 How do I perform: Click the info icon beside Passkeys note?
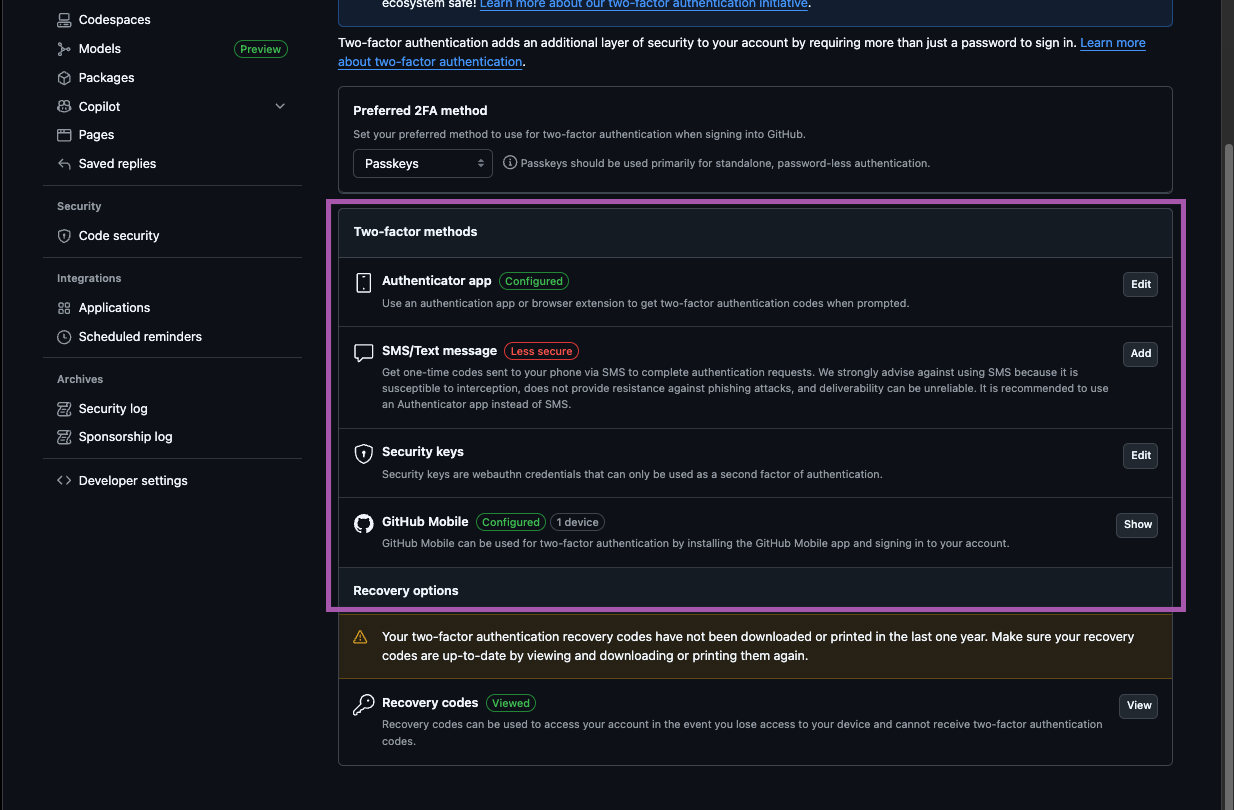coord(510,162)
